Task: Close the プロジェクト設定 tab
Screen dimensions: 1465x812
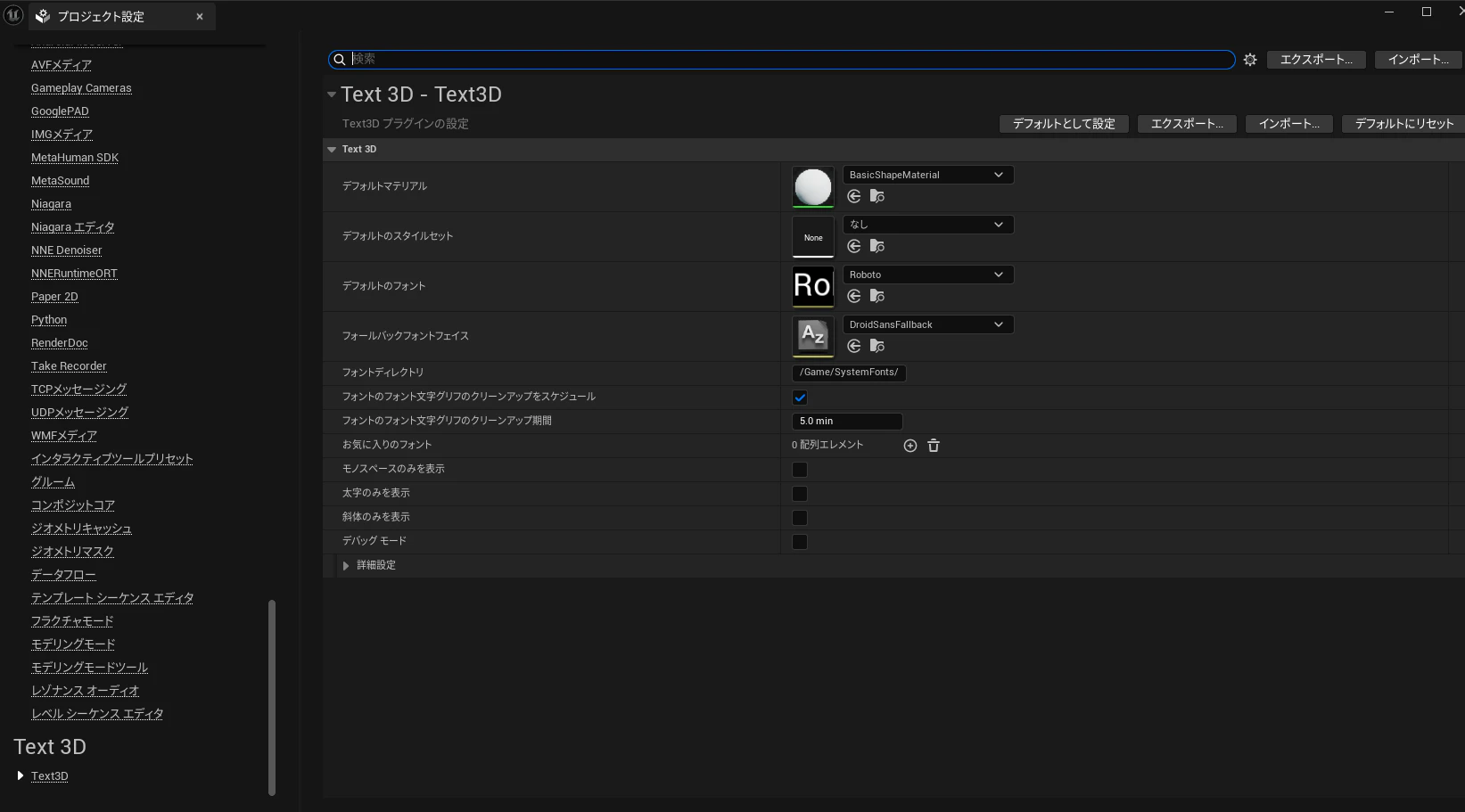Action: 200,16
